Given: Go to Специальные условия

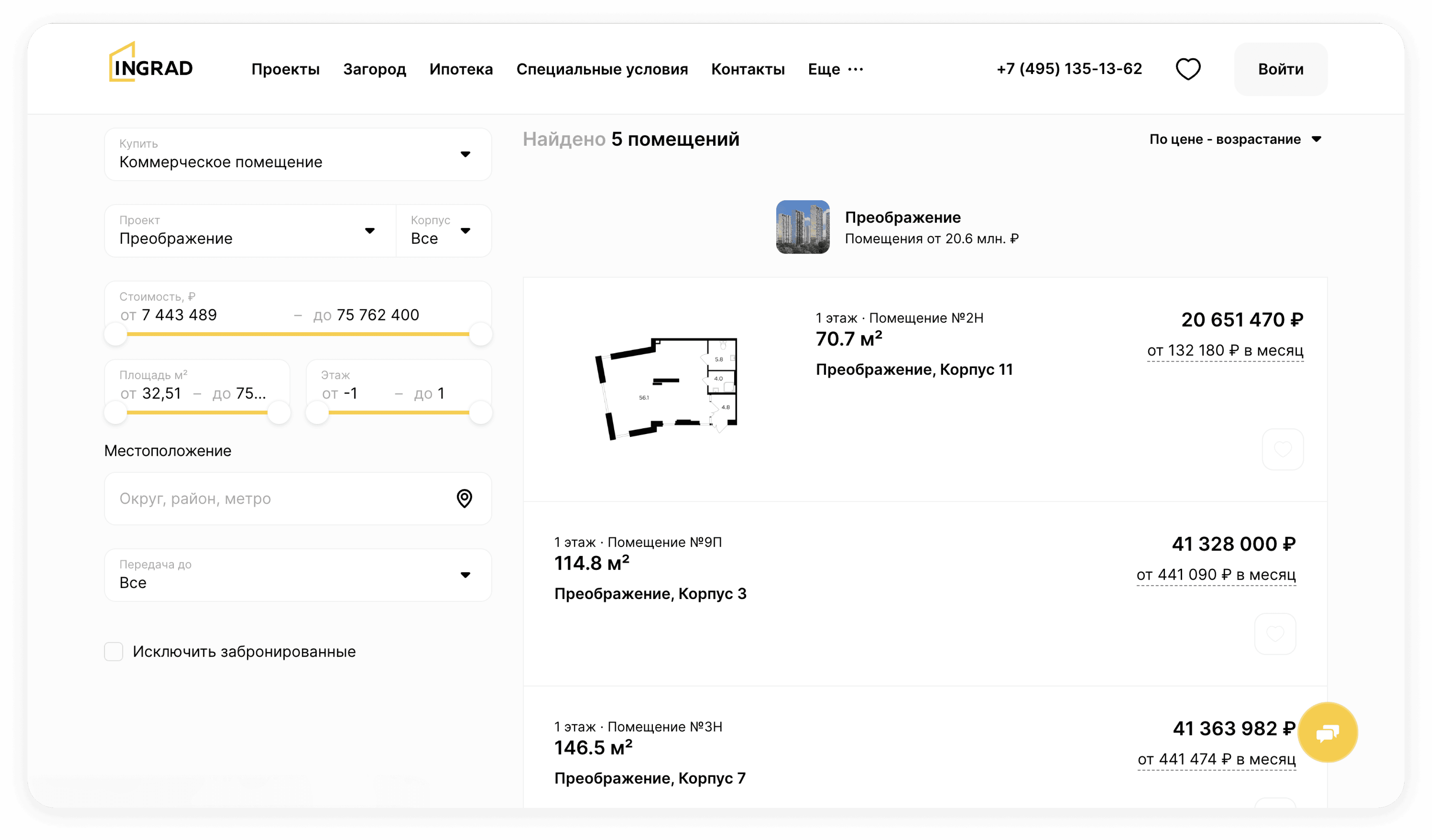Looking at the screenshot, I should click(602, 69).
